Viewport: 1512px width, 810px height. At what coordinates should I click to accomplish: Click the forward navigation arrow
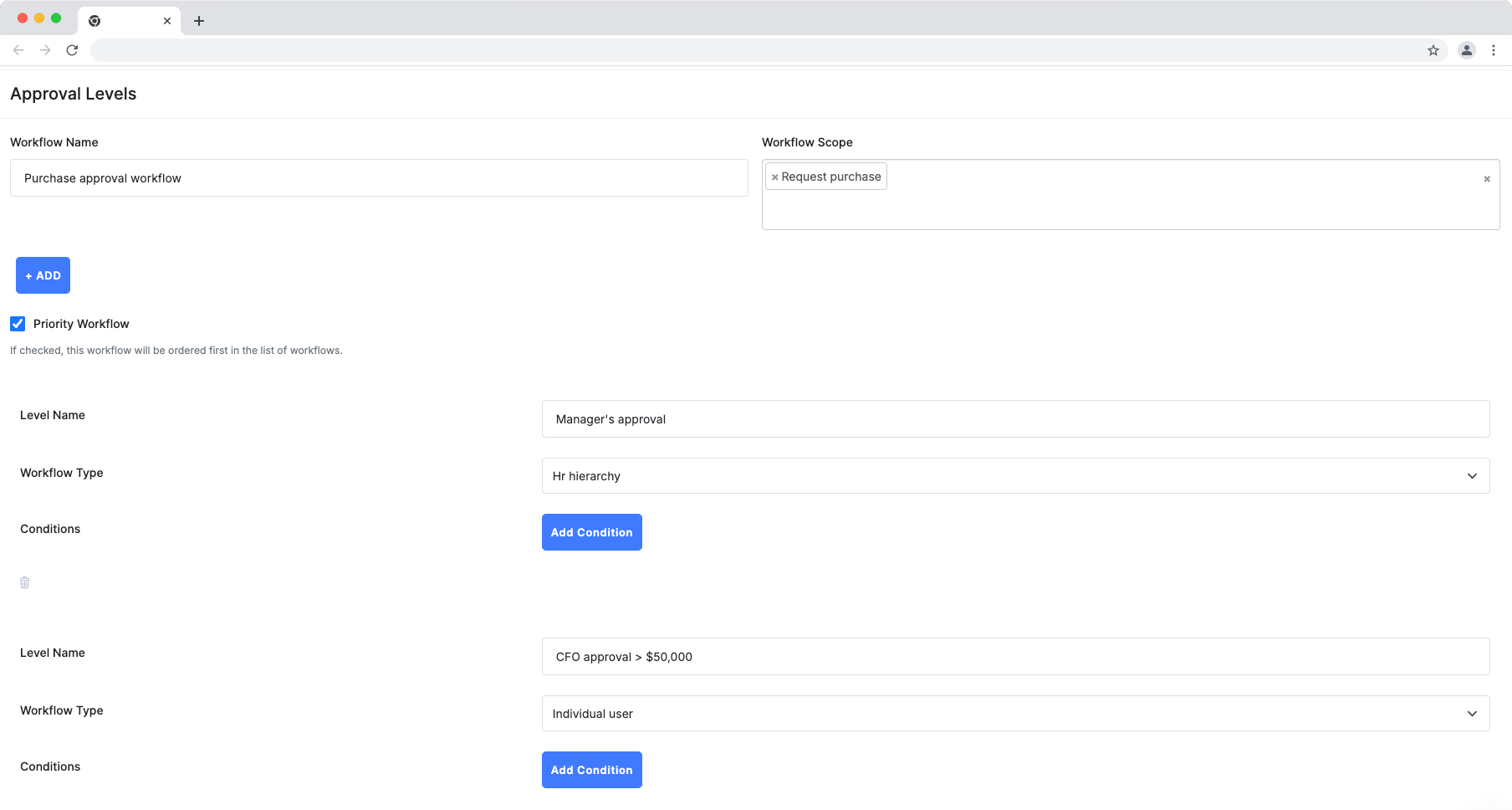point(45,49)
